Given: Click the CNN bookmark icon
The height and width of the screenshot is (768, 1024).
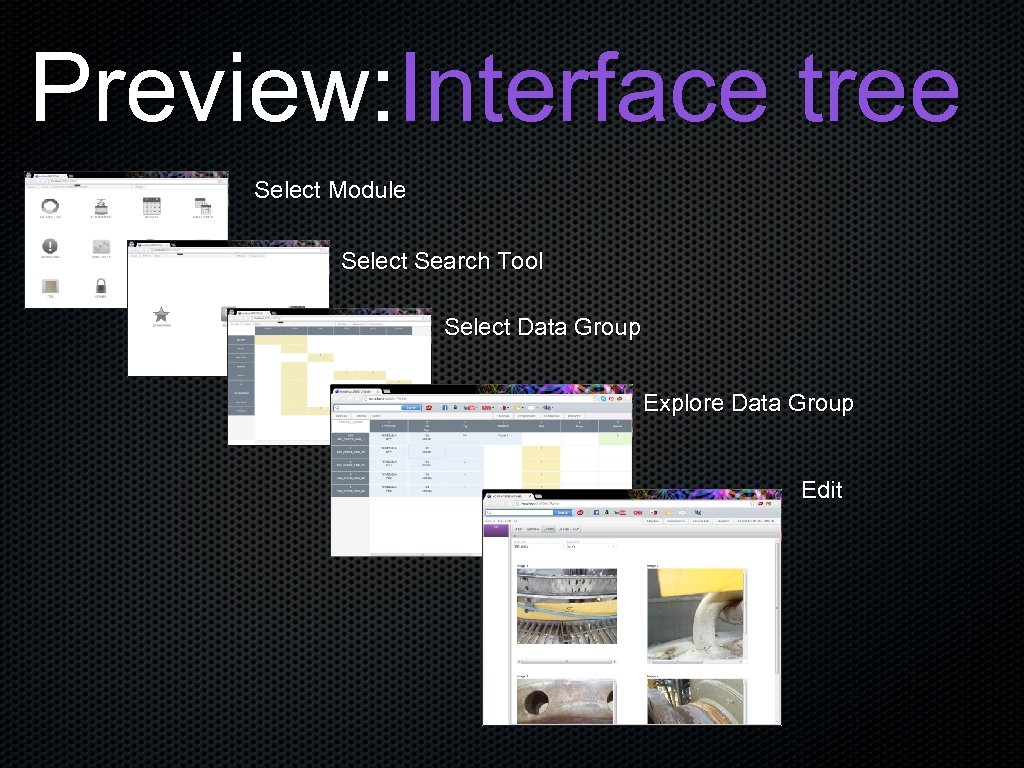Looking at the screenshot, I should pos(638,513).
